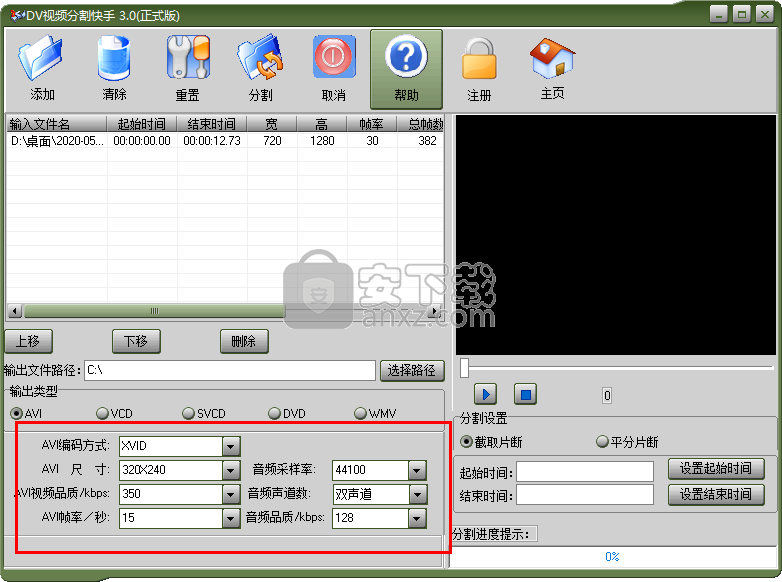Click the 下移 (Move down) button
Image resolution: width=782 pixels, height=582 pixels.
coord(136,342)
